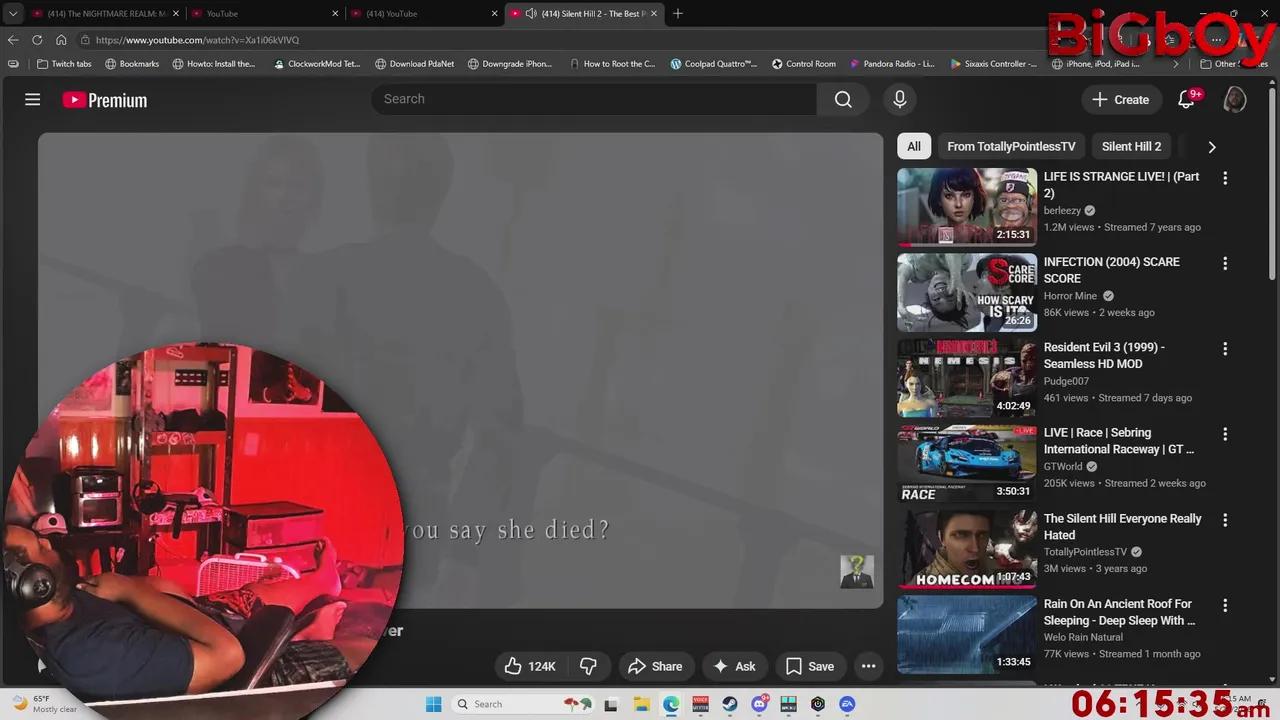1280x720 pixels.
Task: Open the Resident Evil 3 thumbnail
Action: (x=967, y=378)
